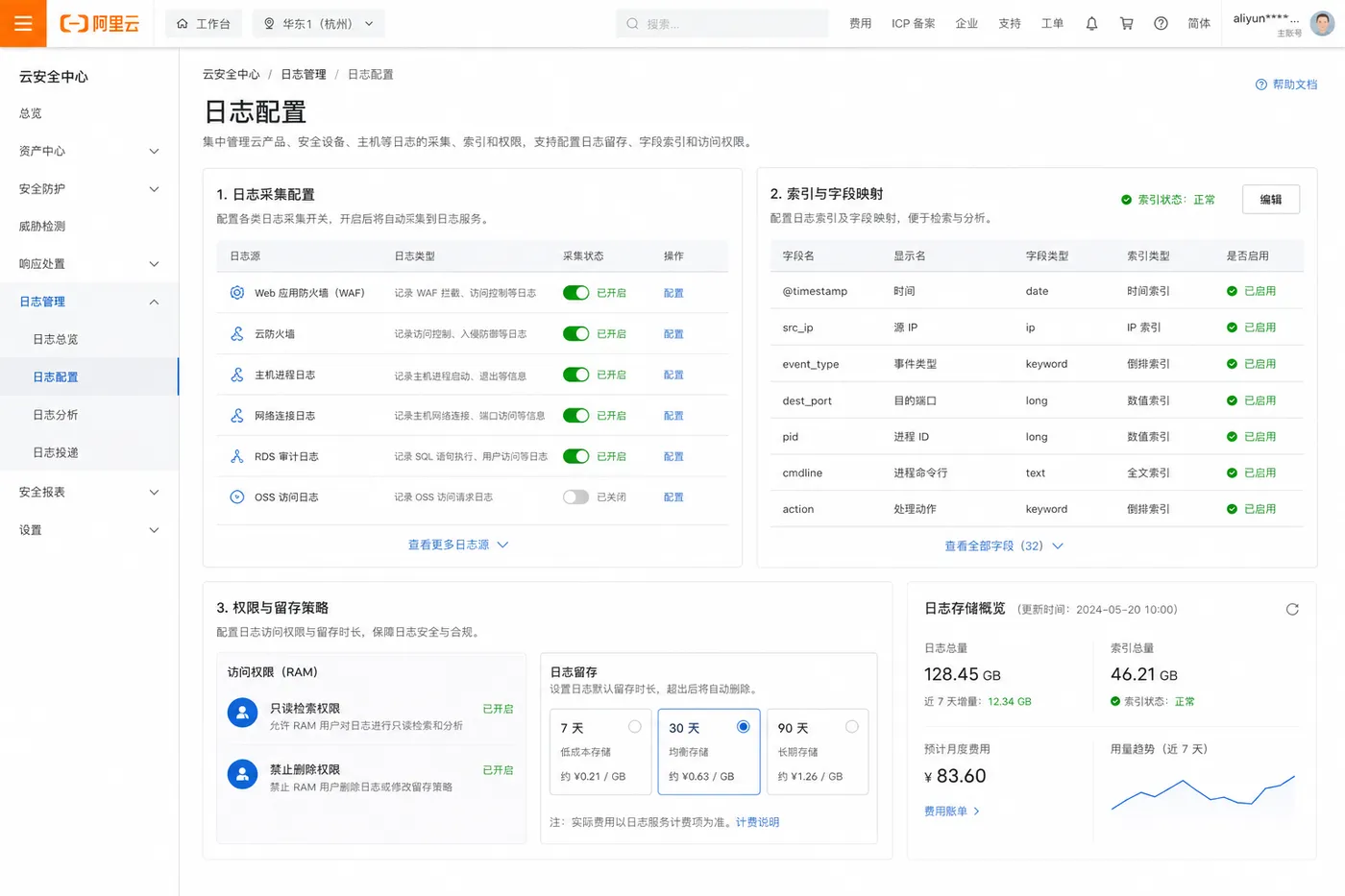Refresh the log storage overview

(x=1292, y=610)
